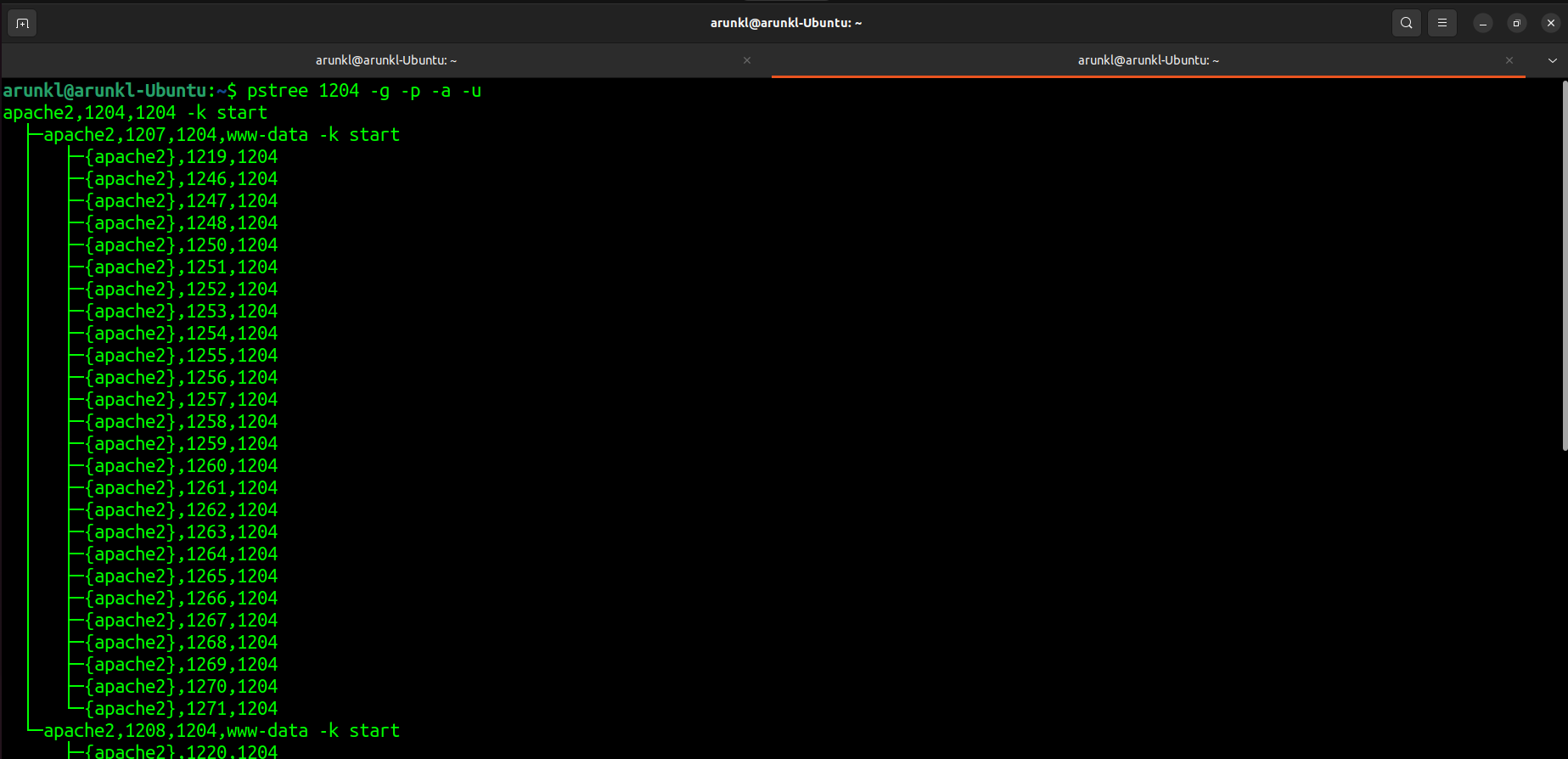1568x759 pixels.
Task: Click the thread line {apache2},1261,1204
Action: tap(181, 488)
